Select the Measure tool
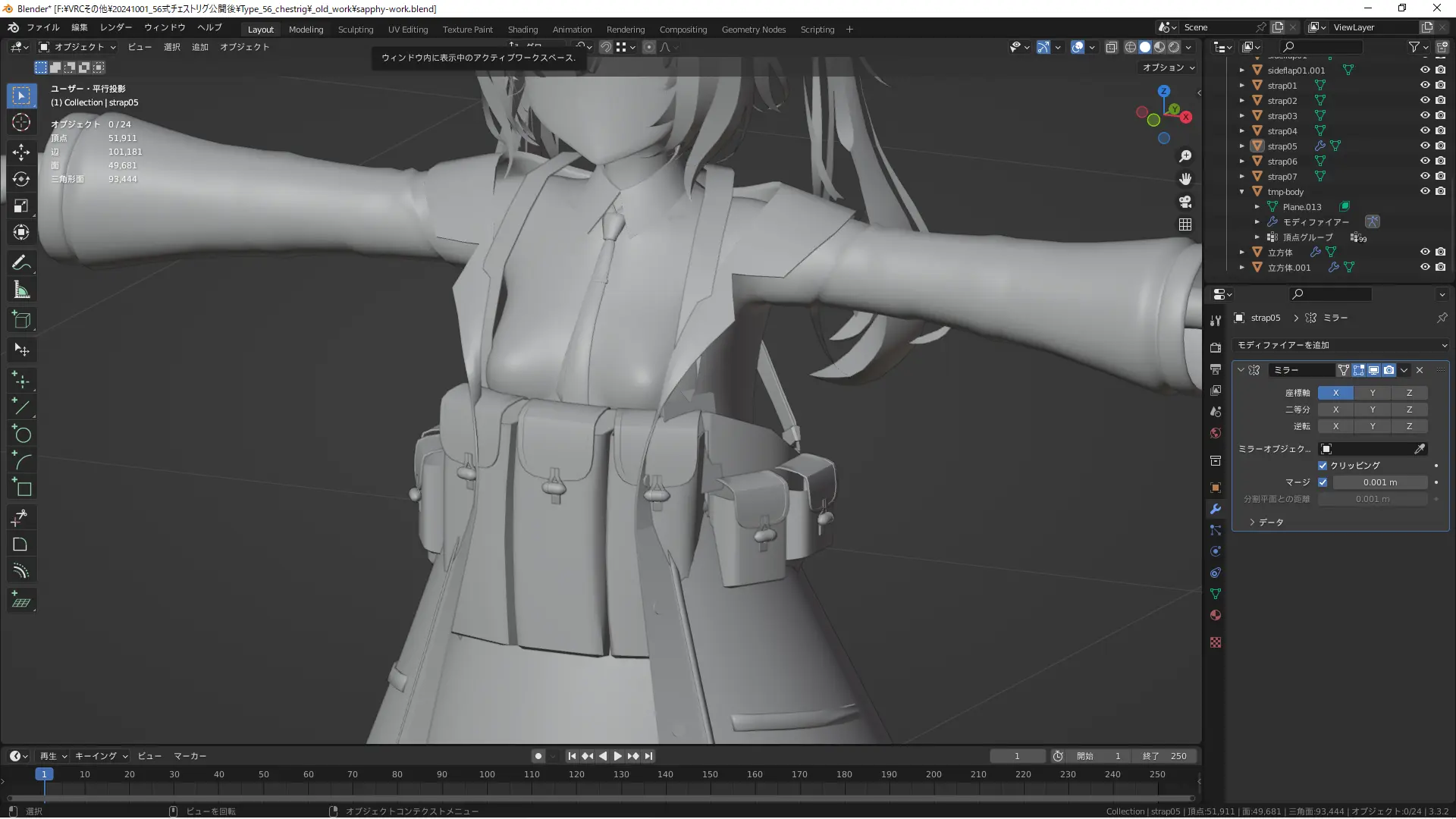Viewport: 1456px width, 819px height. [x=21, y=290]
